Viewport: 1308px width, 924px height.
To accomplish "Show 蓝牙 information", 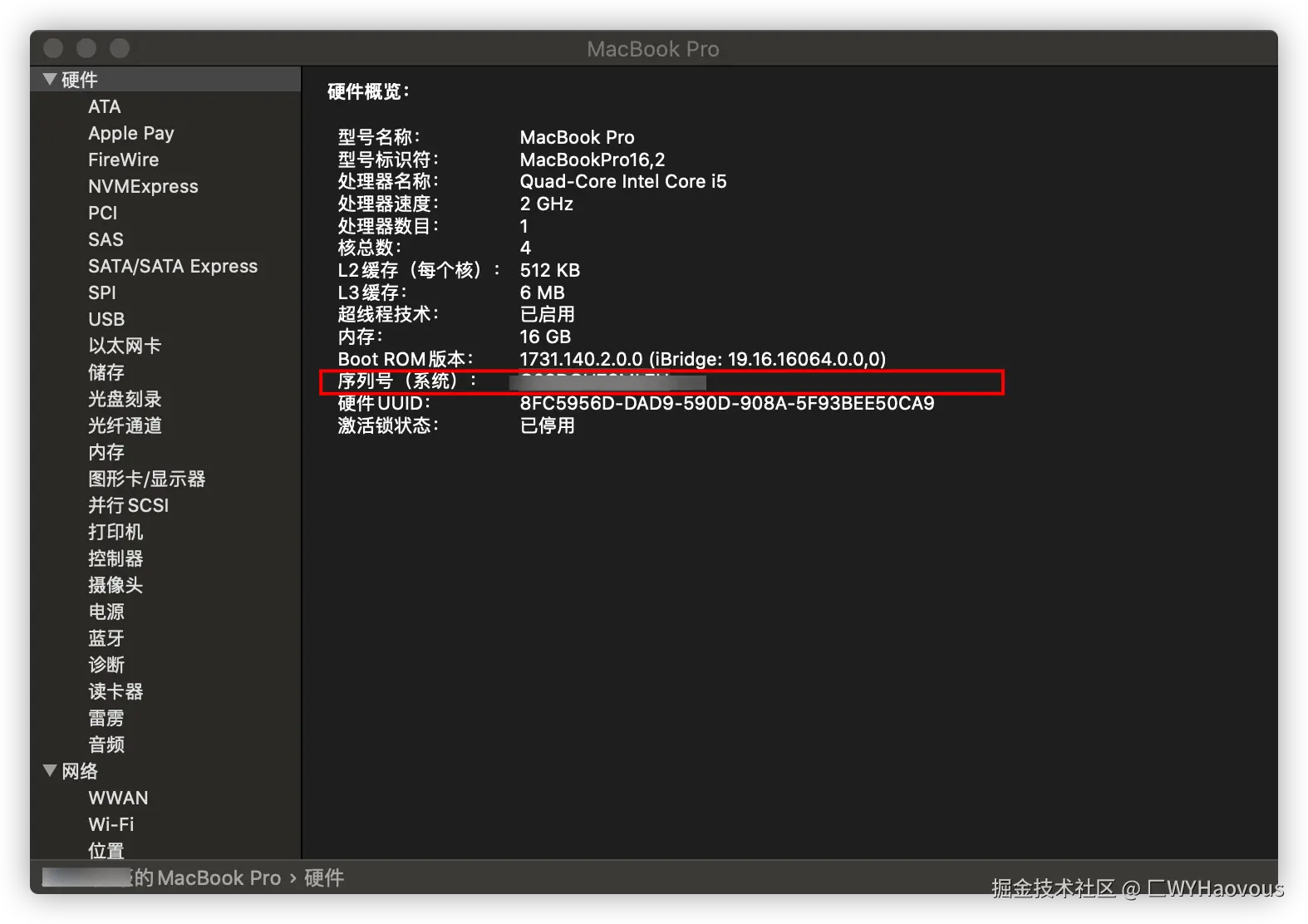I will coord(106,638).
